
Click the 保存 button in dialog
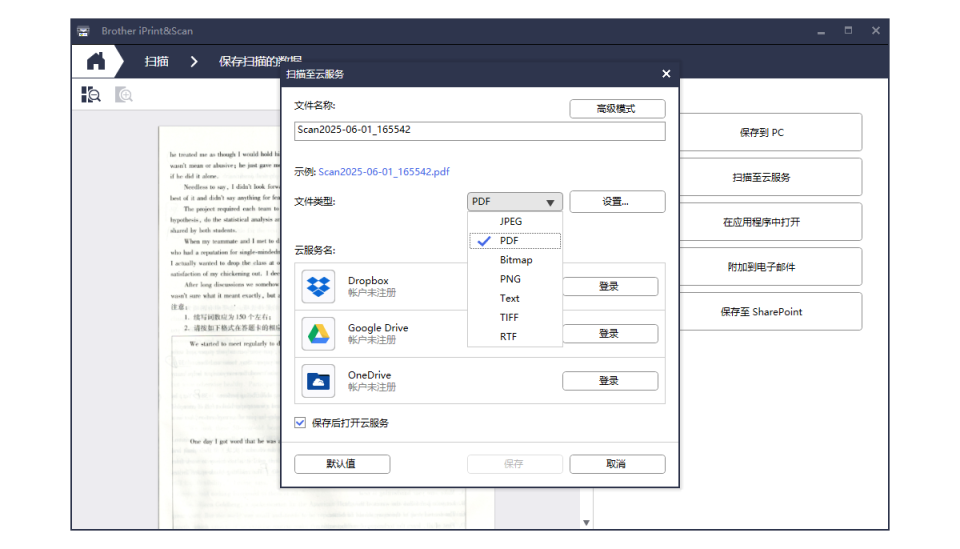tap(514, 464)
